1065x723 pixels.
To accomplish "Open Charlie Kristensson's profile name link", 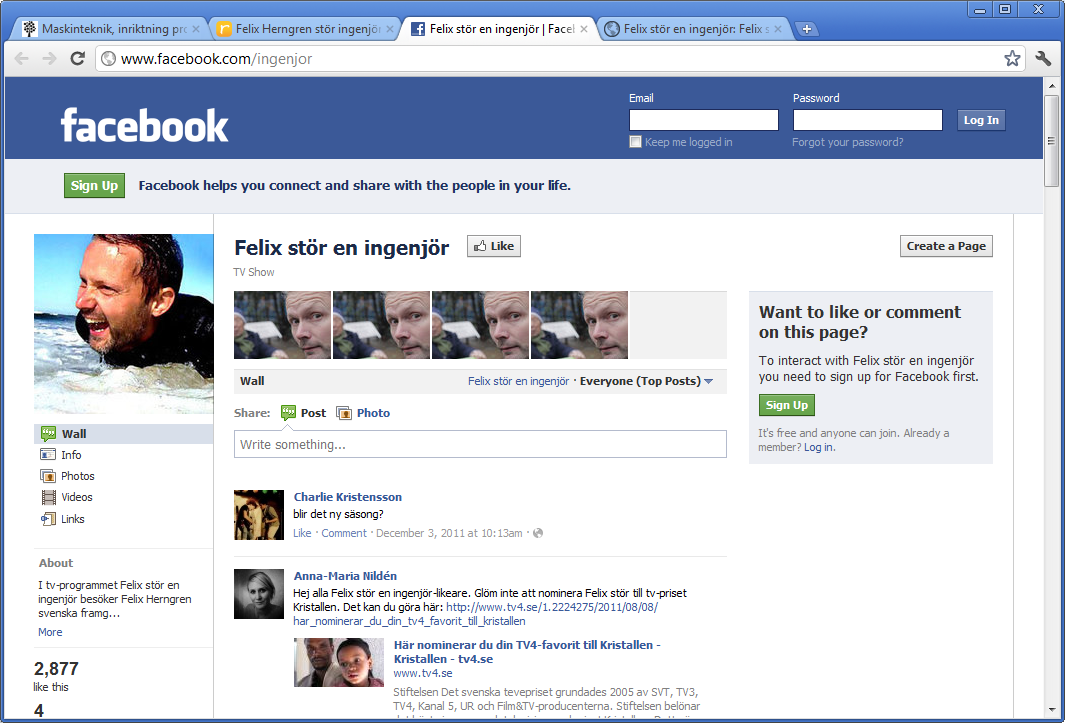I will [348, 497].
